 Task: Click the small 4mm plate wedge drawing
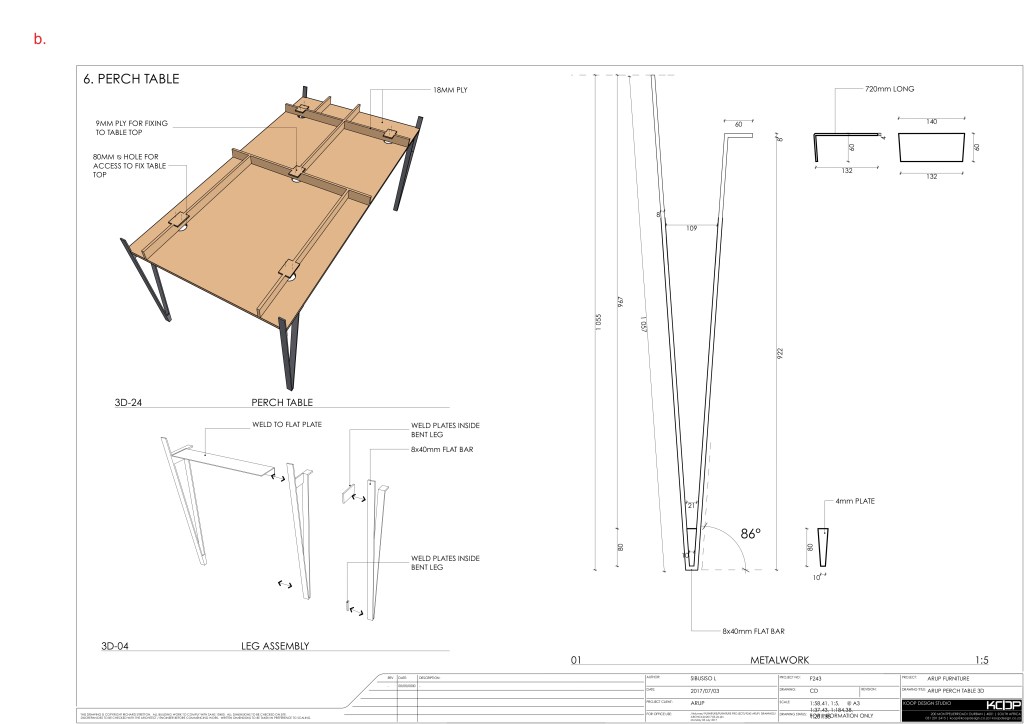(823, 548)
